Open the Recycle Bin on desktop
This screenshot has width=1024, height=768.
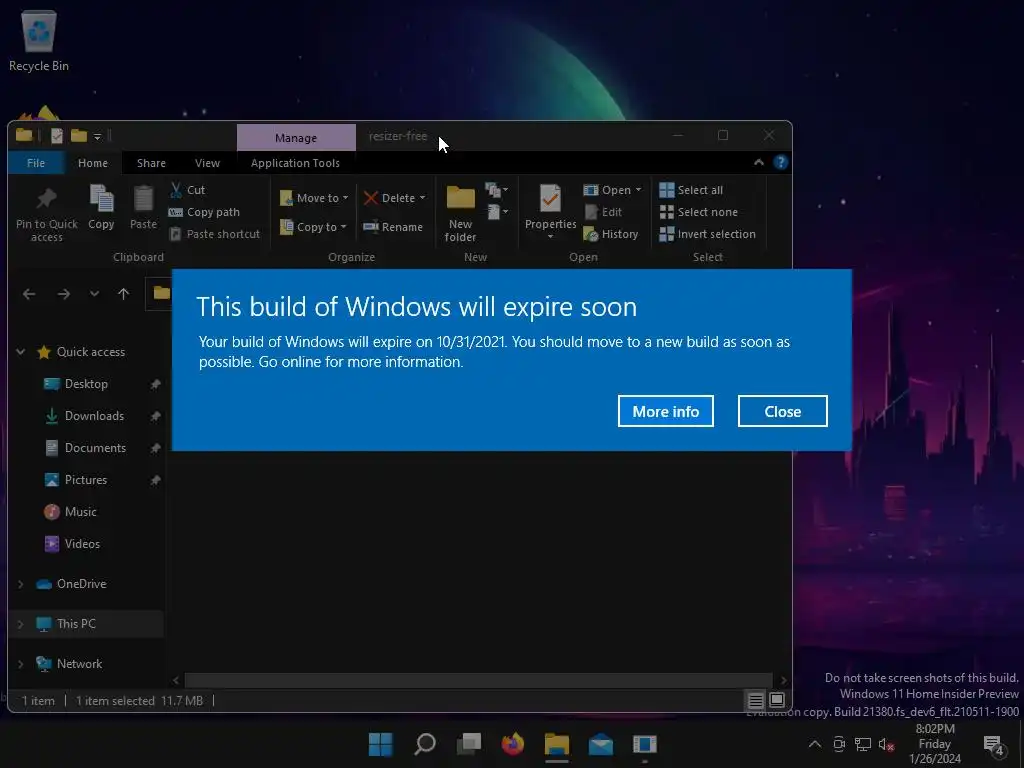click(x=39, y=41)
